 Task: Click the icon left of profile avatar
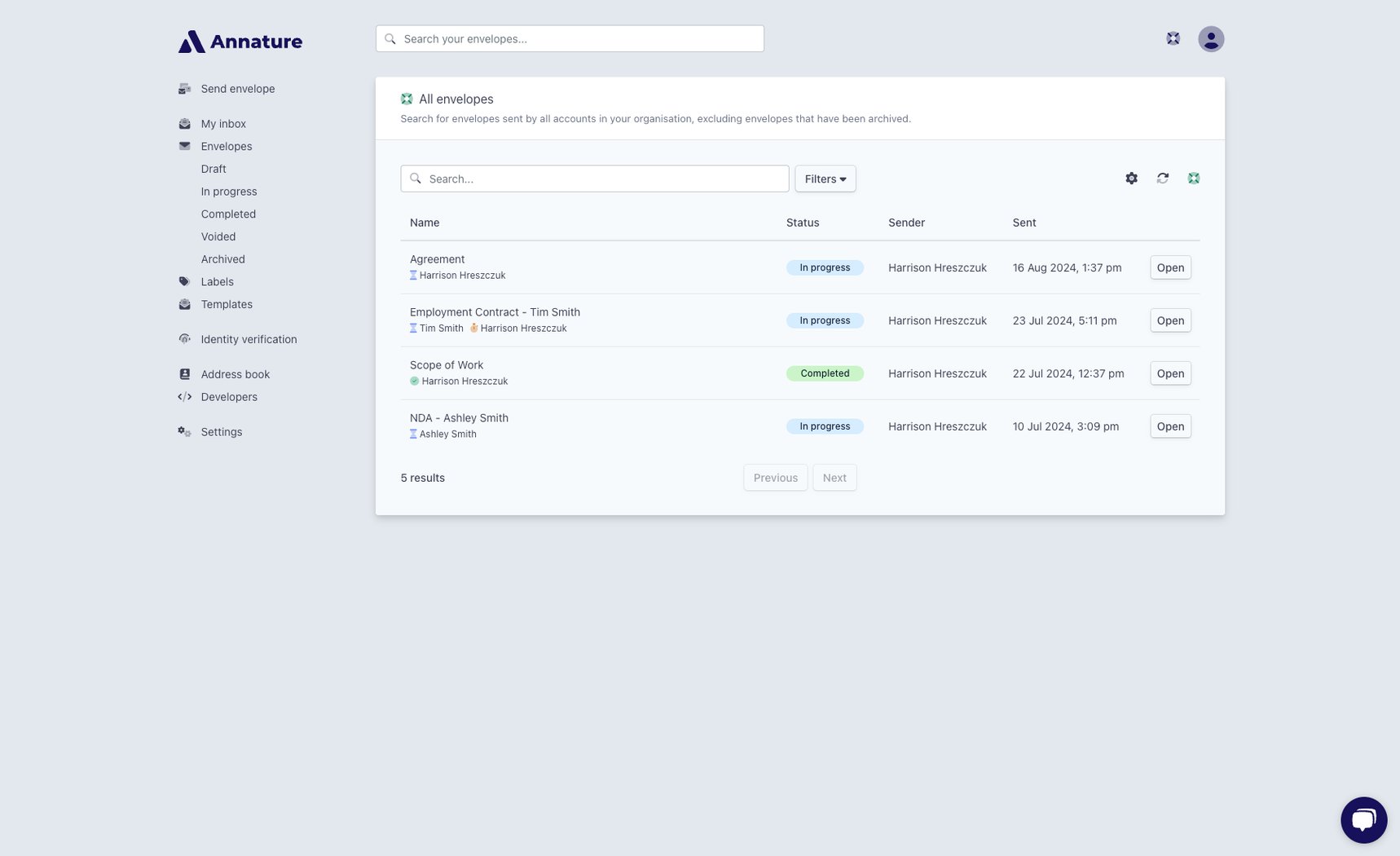(x=1173, y=38)
